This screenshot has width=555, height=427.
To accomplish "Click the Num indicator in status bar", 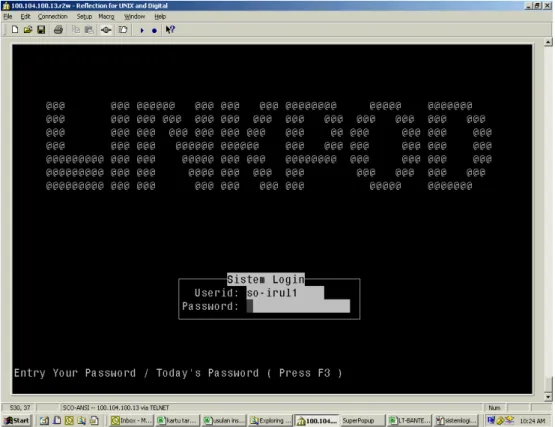I will point(494,408).
